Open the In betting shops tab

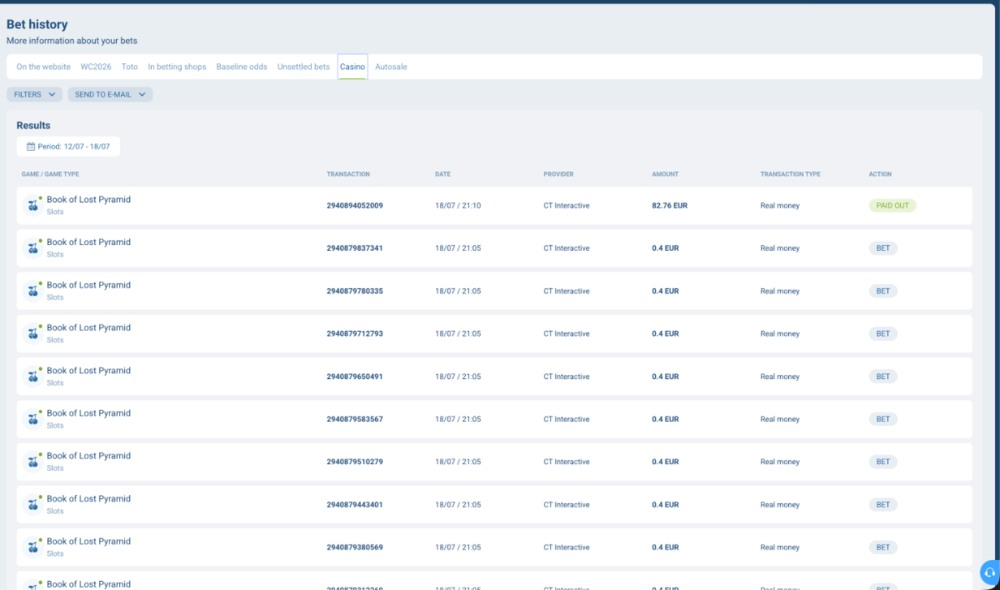pos(177,66)
